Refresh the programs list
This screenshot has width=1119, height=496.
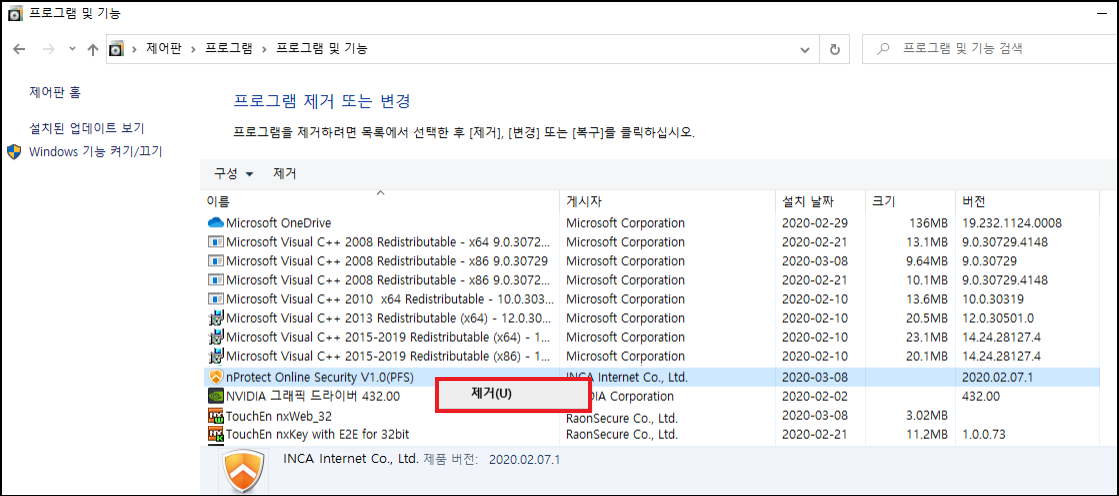tap(834, 49)
